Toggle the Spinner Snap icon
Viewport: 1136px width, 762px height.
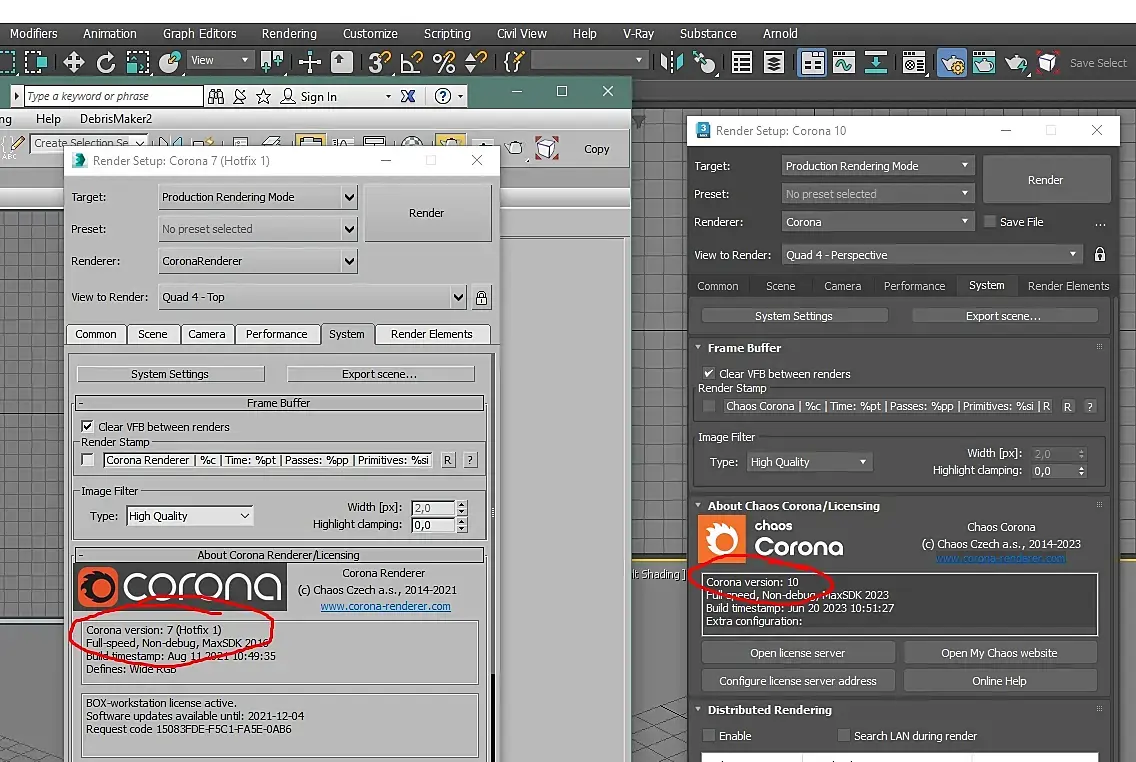(475, 62)
